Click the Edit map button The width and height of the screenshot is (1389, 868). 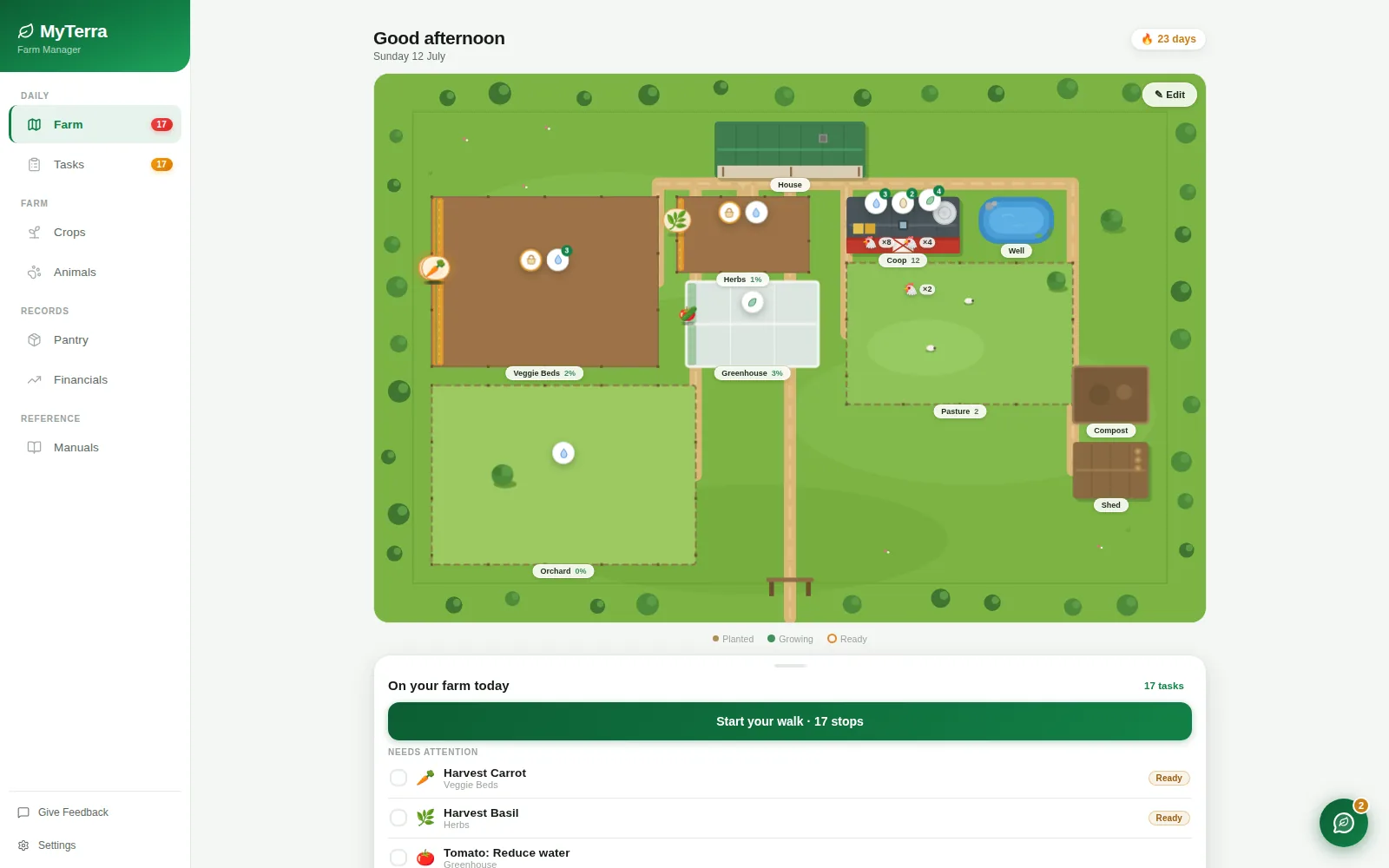pyautogui.click(x=1169, y=95)
